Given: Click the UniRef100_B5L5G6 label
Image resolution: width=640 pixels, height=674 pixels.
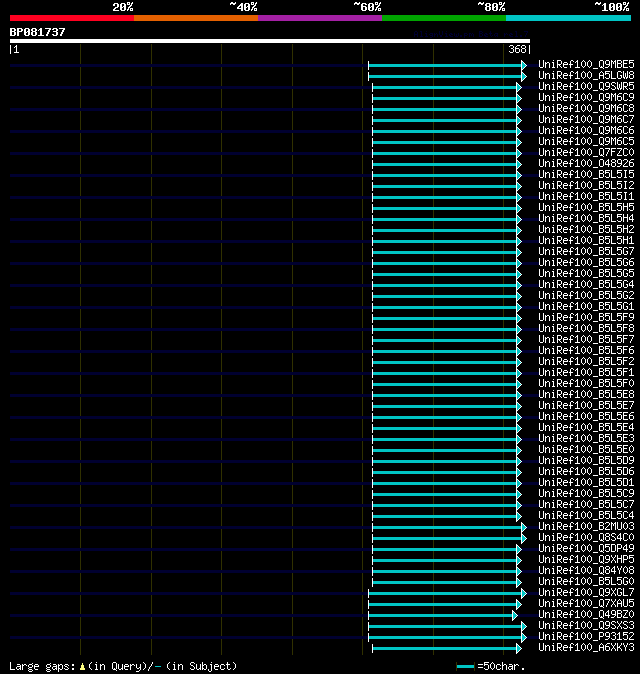Looking at the screenshot, I should 586,263.
